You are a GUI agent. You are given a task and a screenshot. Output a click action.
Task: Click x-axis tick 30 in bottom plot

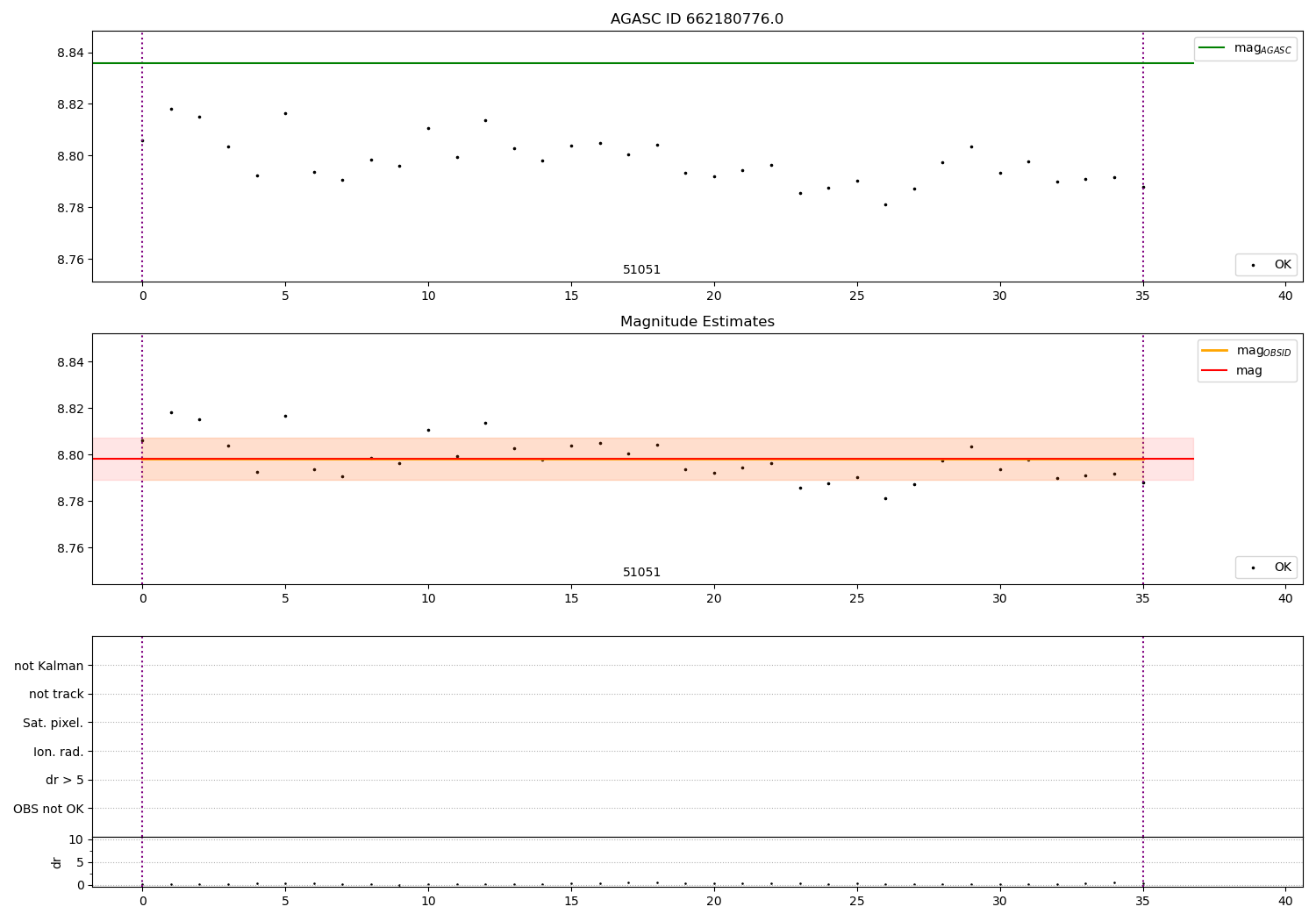(1000, 901)
